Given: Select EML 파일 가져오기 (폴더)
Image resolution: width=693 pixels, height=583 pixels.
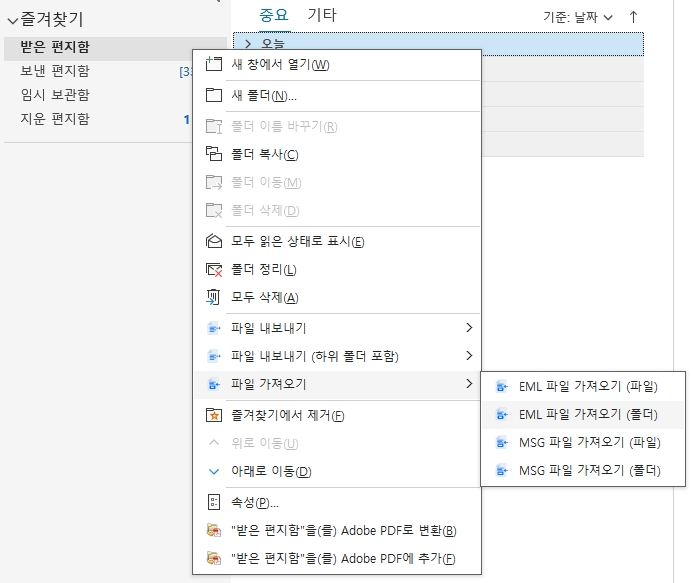Looking at the screenshot, I should tap(588, 413).
